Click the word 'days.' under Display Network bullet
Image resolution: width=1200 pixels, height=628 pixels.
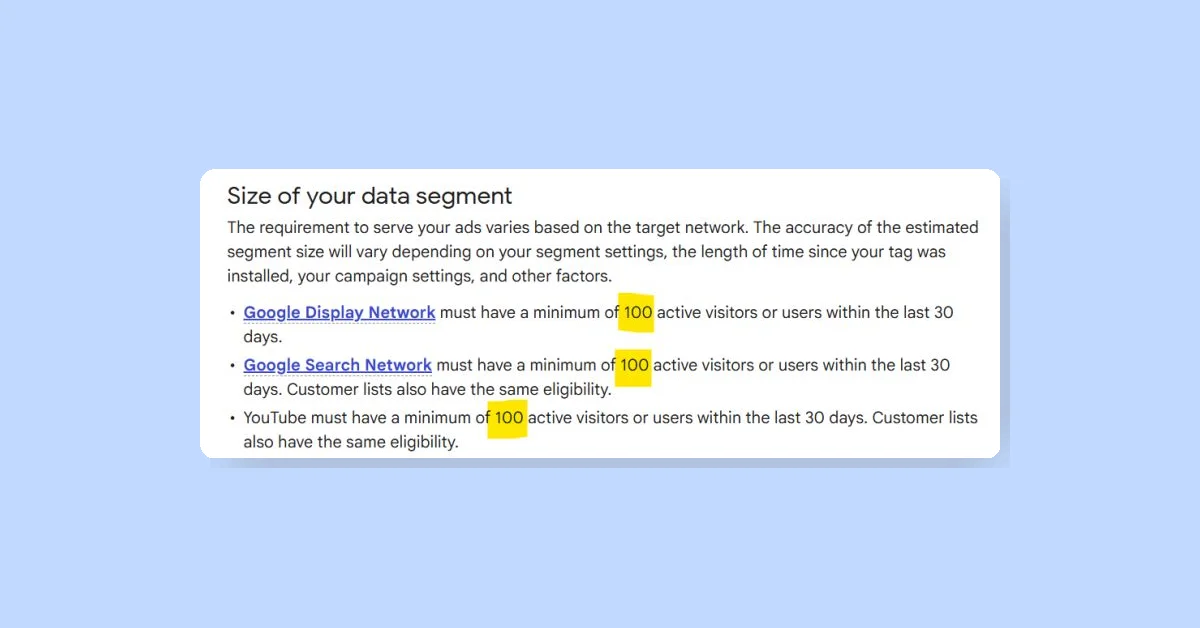tap(263, 337)
